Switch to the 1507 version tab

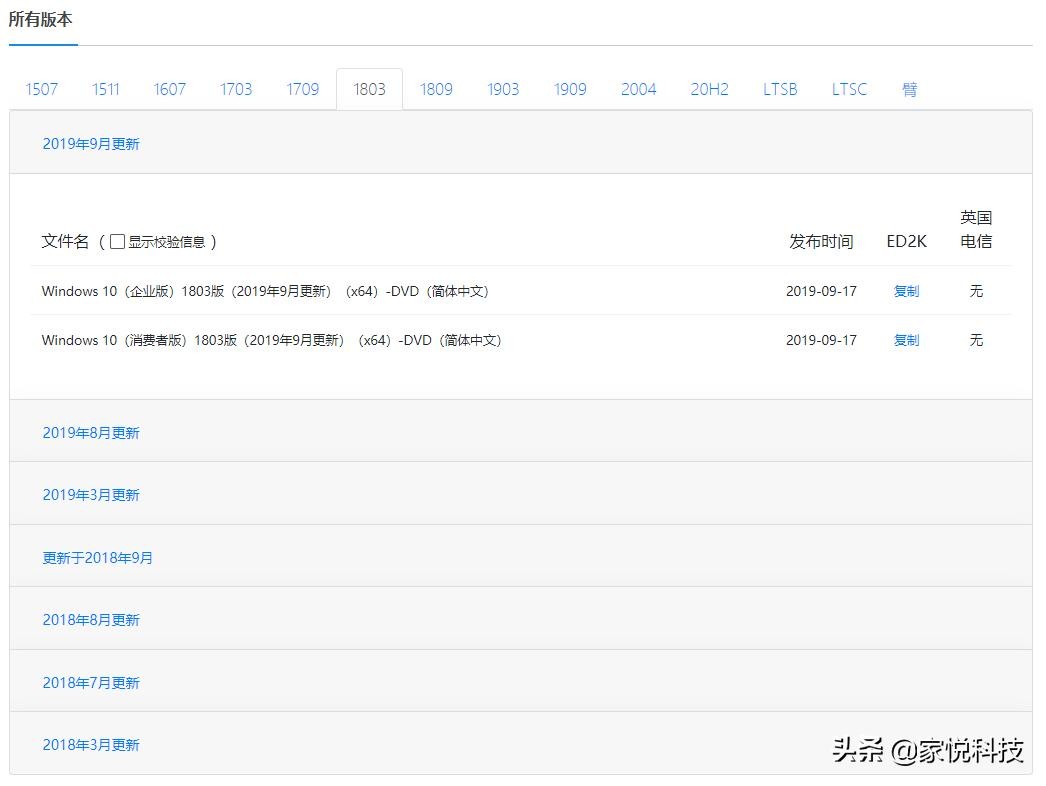point(42,89)
